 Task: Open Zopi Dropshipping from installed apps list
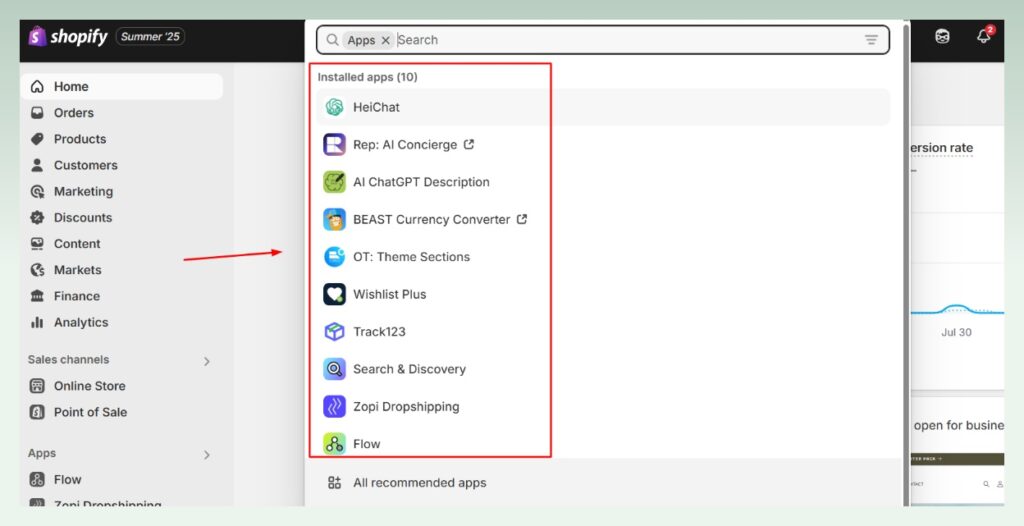[x=406, y=406]
